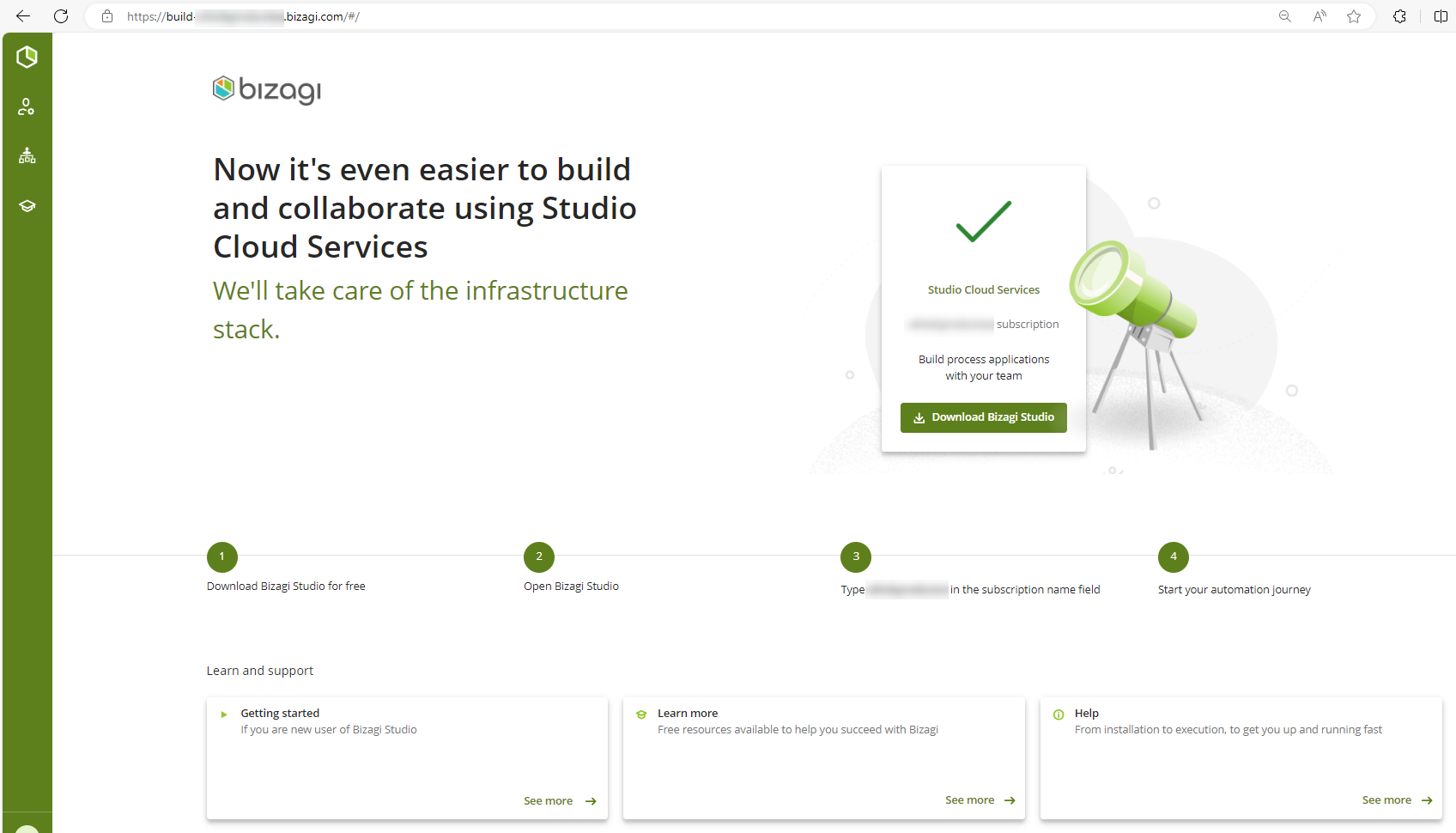Click step 2 circle marker
Image resolution: width=1456 pixels, height=833 pixels.
click(x=539, y=556)
